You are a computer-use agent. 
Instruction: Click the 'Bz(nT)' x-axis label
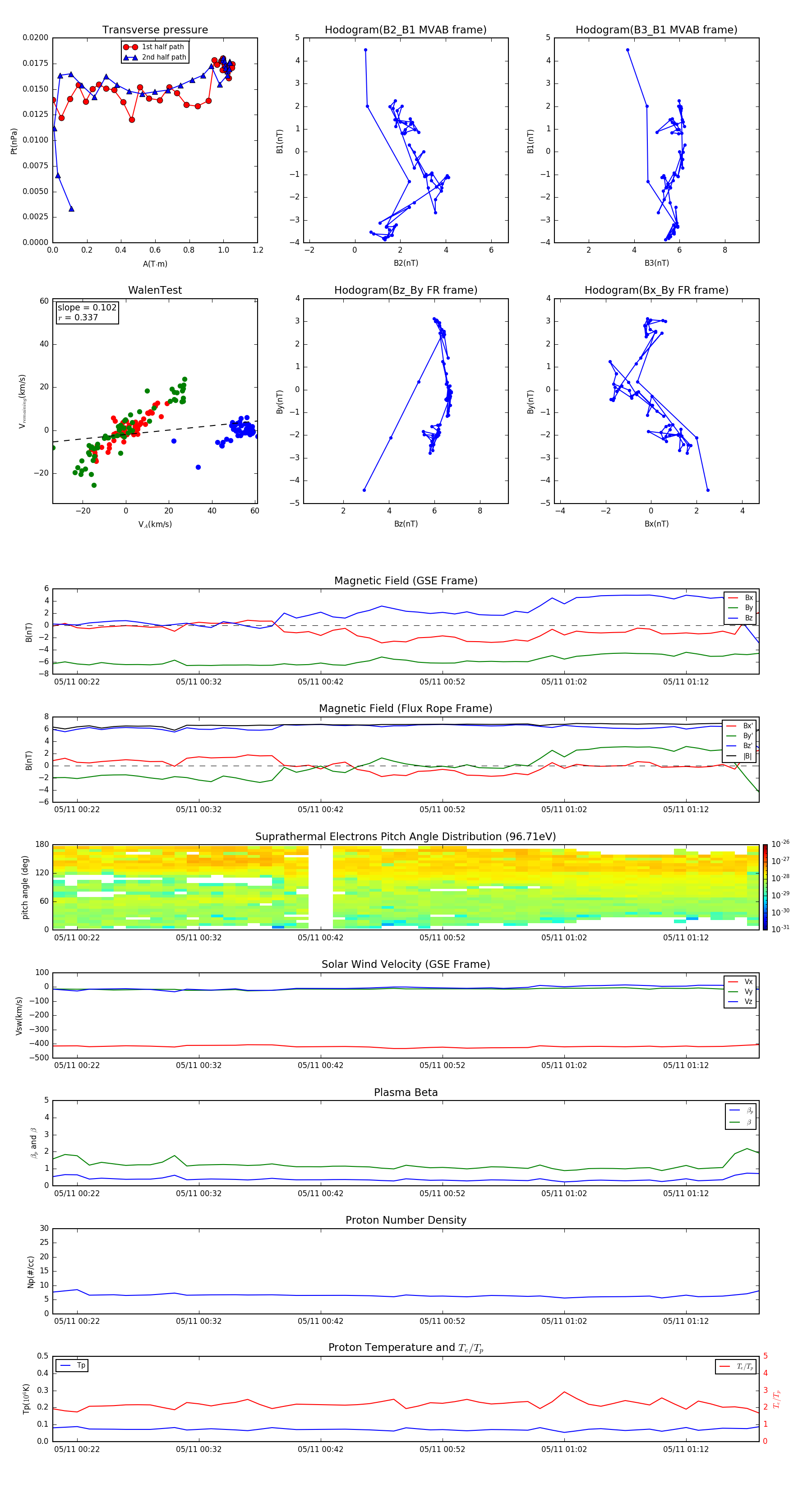[x=406, y=524]
